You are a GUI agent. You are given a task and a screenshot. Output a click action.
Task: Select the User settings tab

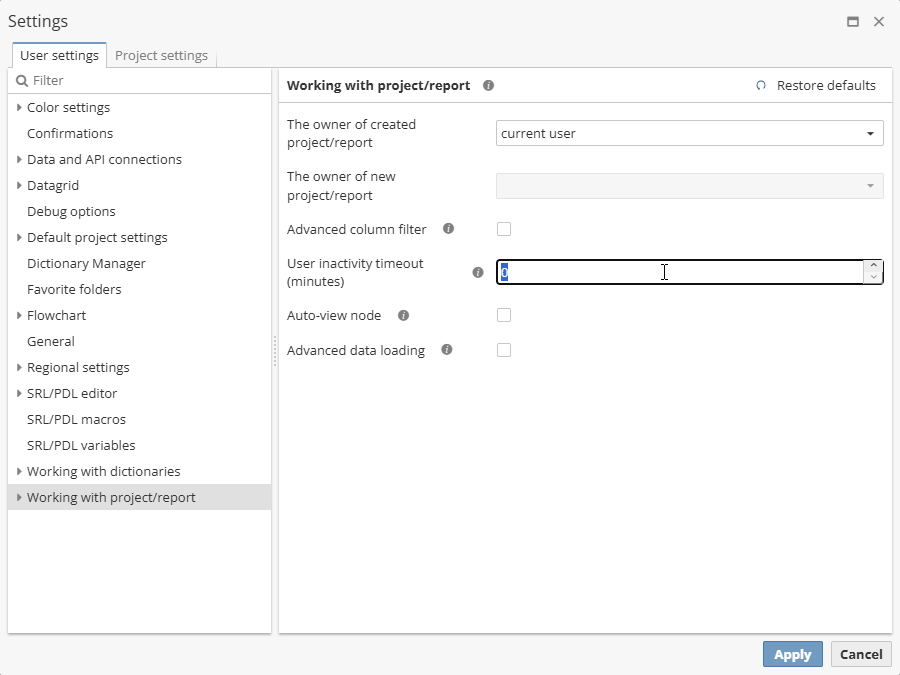pyautogui.click(x=59, y=56)
